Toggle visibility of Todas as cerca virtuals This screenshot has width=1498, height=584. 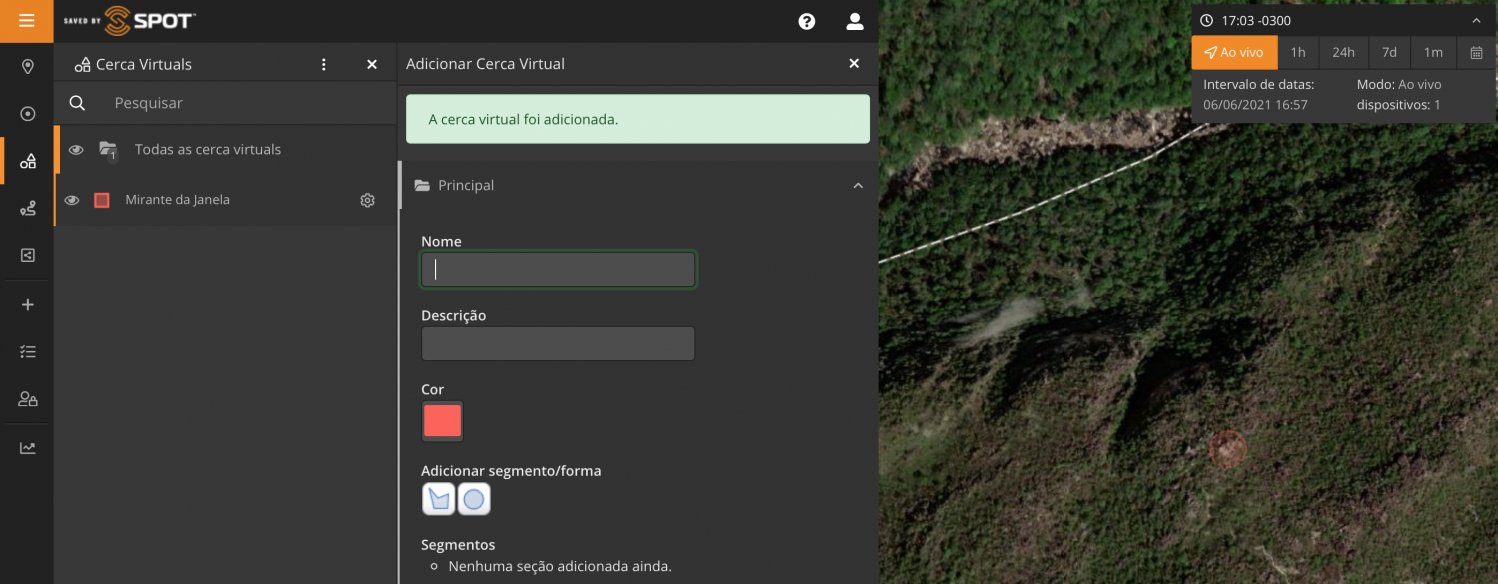coord(75,150)
